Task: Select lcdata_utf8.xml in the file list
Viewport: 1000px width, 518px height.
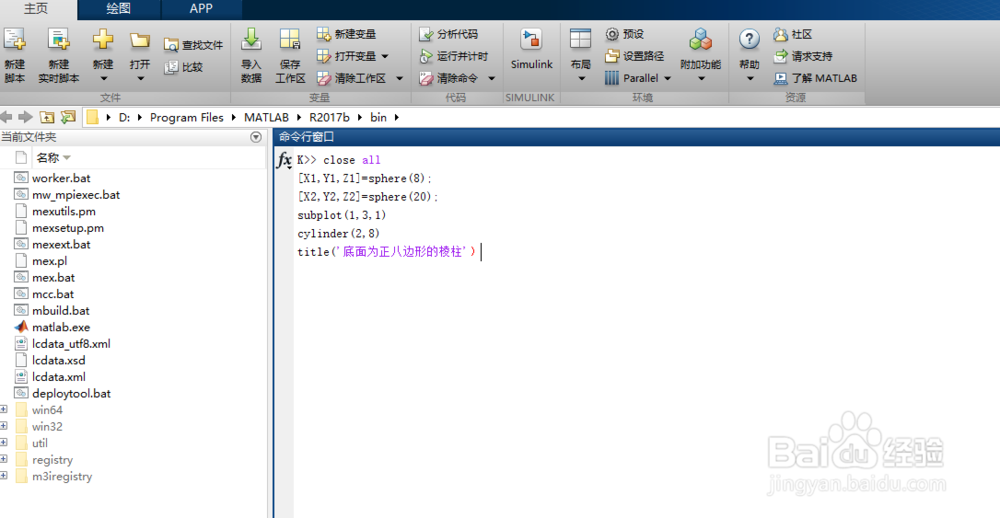Action: (x=71, y=344)
